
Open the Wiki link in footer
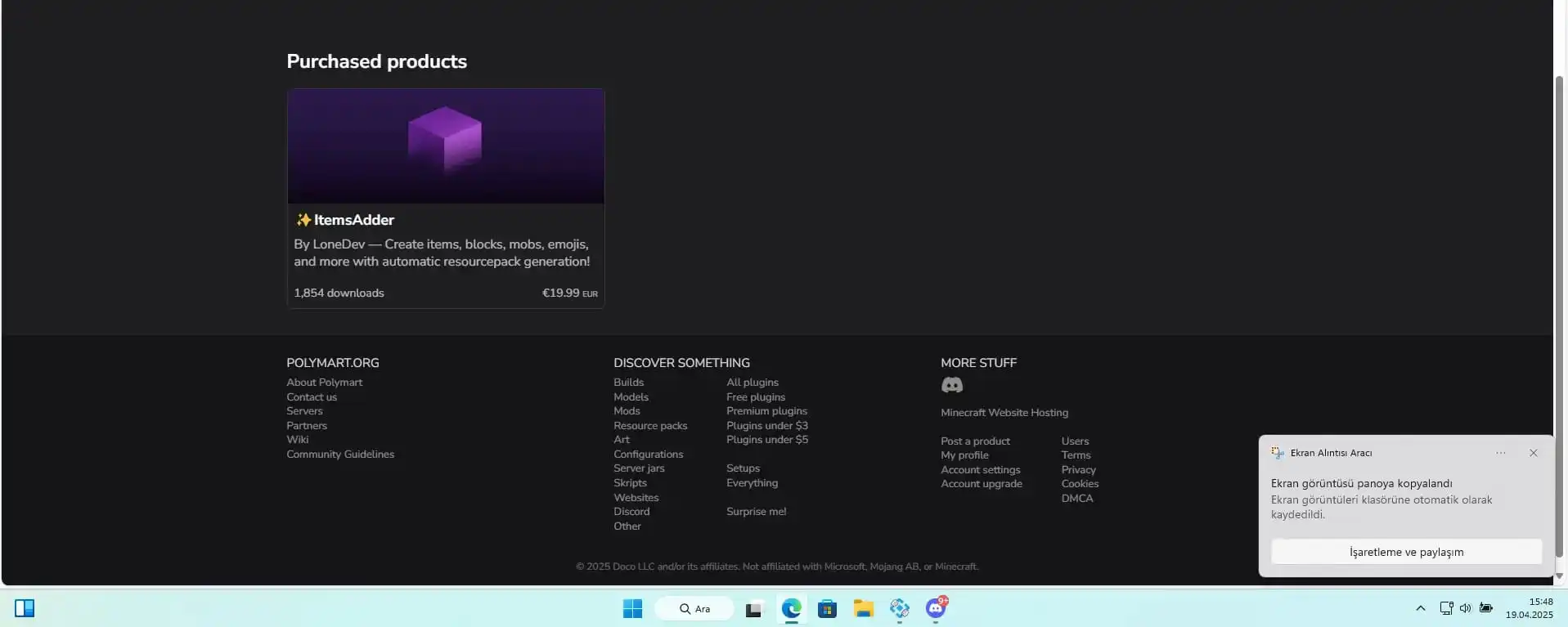298,440
